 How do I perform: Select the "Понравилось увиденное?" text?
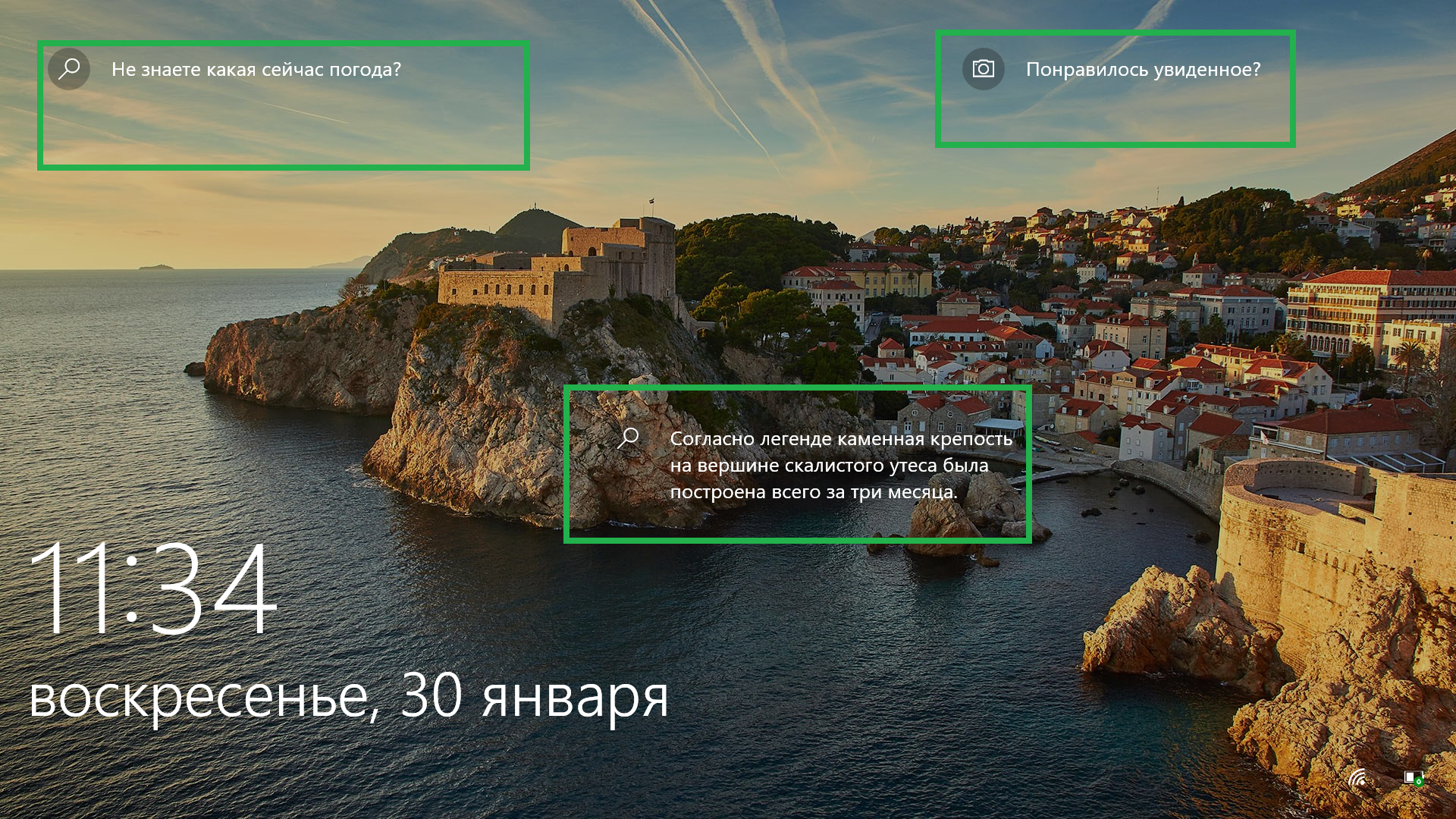1143,70
